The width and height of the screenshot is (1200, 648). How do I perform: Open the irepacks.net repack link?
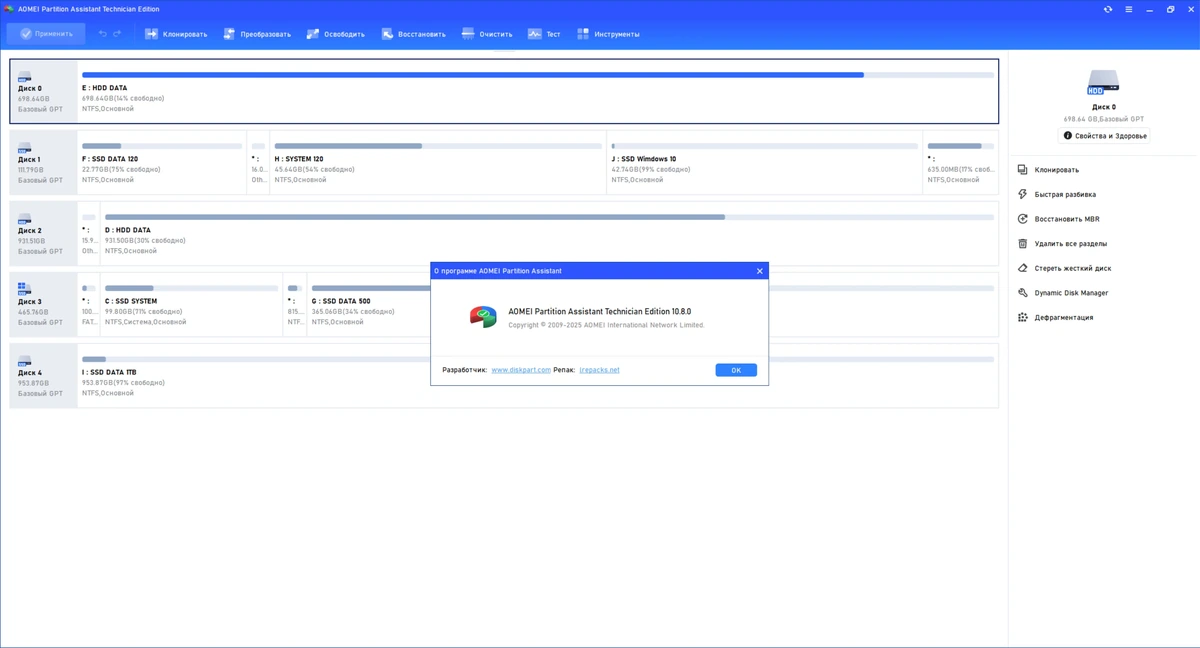tap(599, 370)
